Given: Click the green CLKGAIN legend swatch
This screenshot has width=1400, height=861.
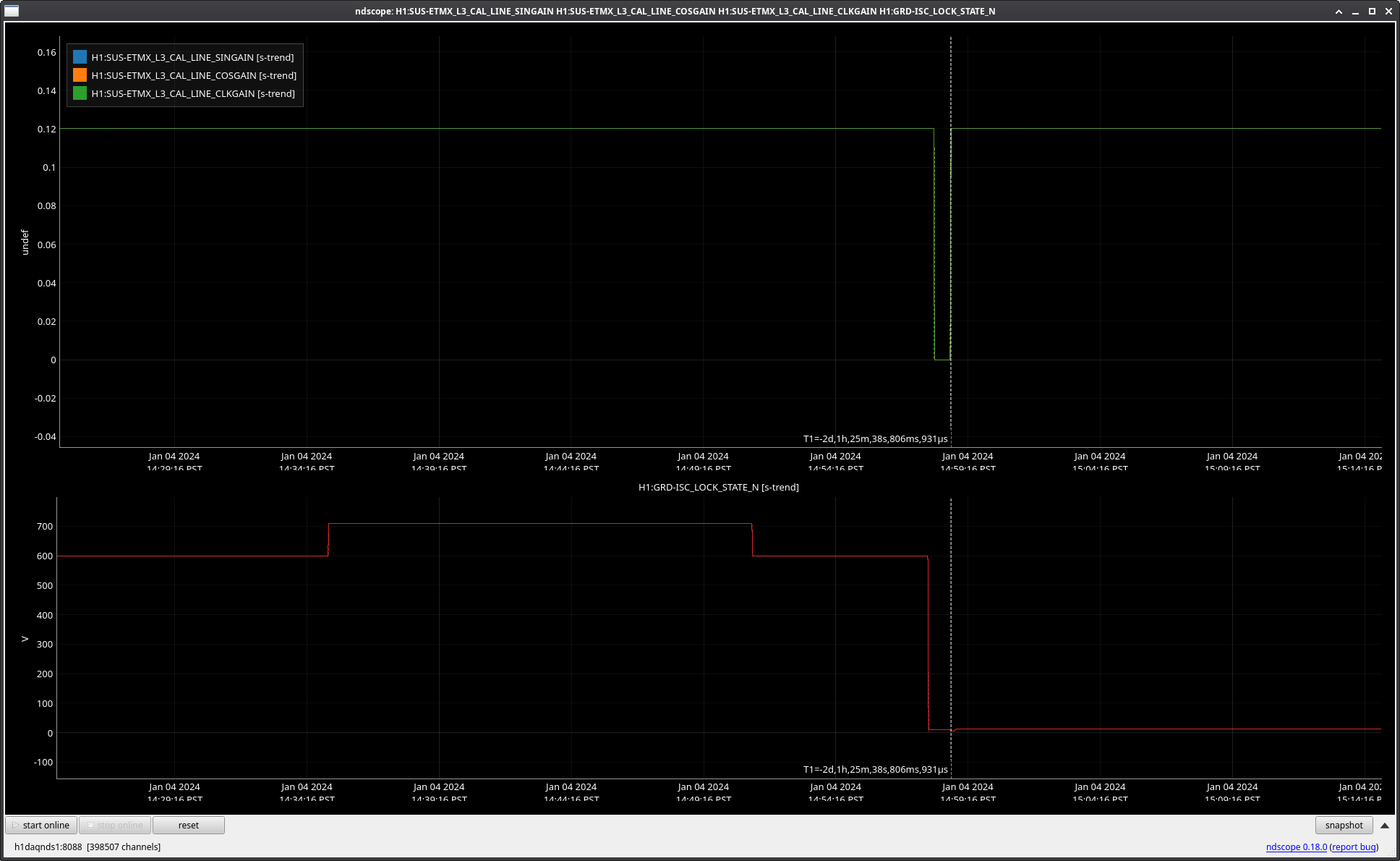Looking at the screenshot, I should 80,93.
